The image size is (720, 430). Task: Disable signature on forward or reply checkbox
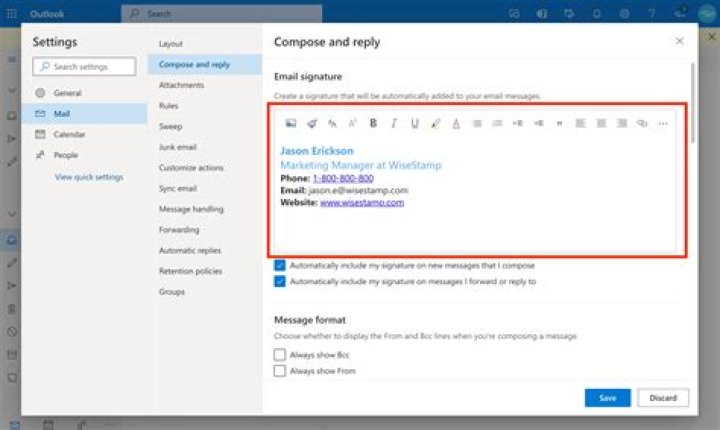click(280, 281)
